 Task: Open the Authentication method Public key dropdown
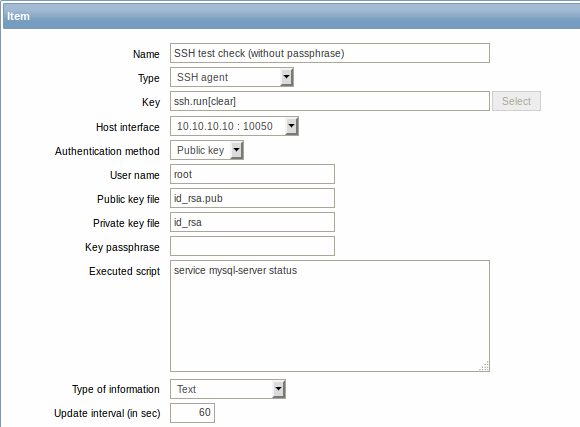pos(207,150)
